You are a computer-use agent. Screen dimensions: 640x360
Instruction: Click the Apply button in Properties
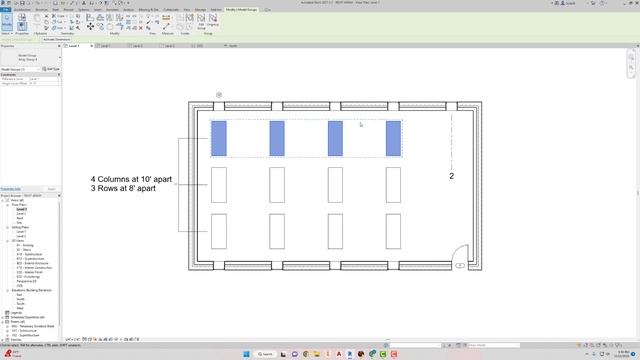pos(52,189)
